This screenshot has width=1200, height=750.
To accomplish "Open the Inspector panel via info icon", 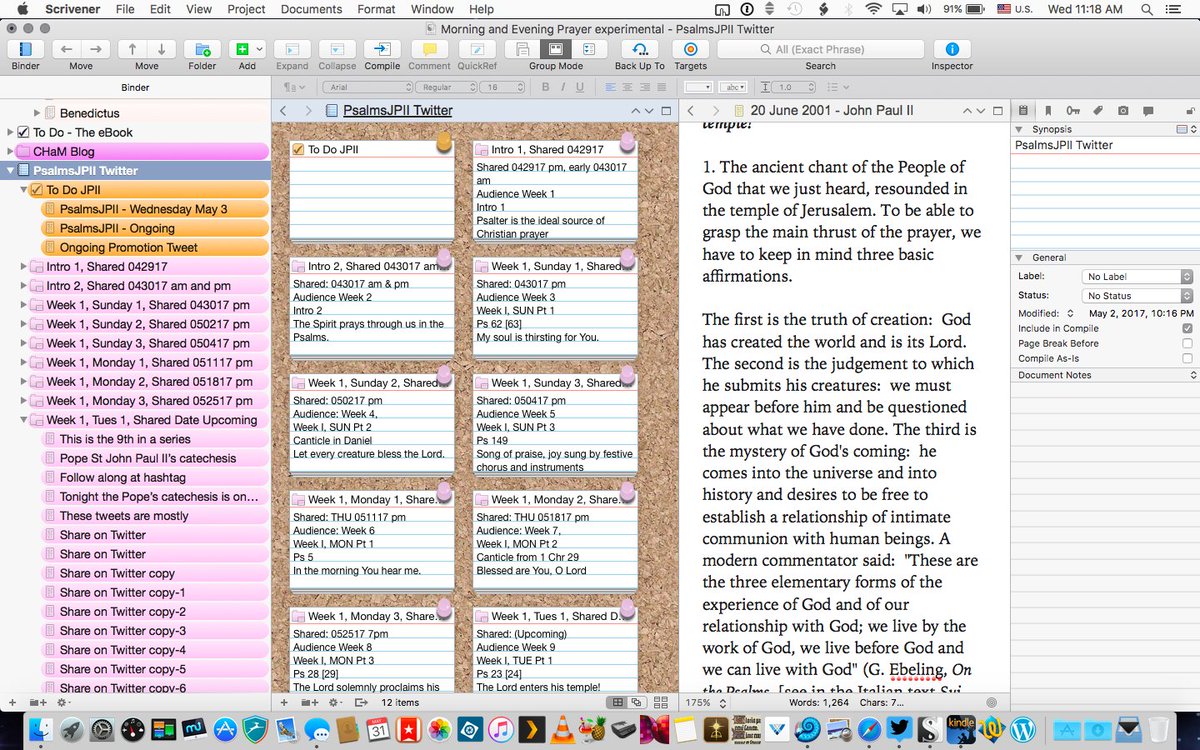I will 952,49.
